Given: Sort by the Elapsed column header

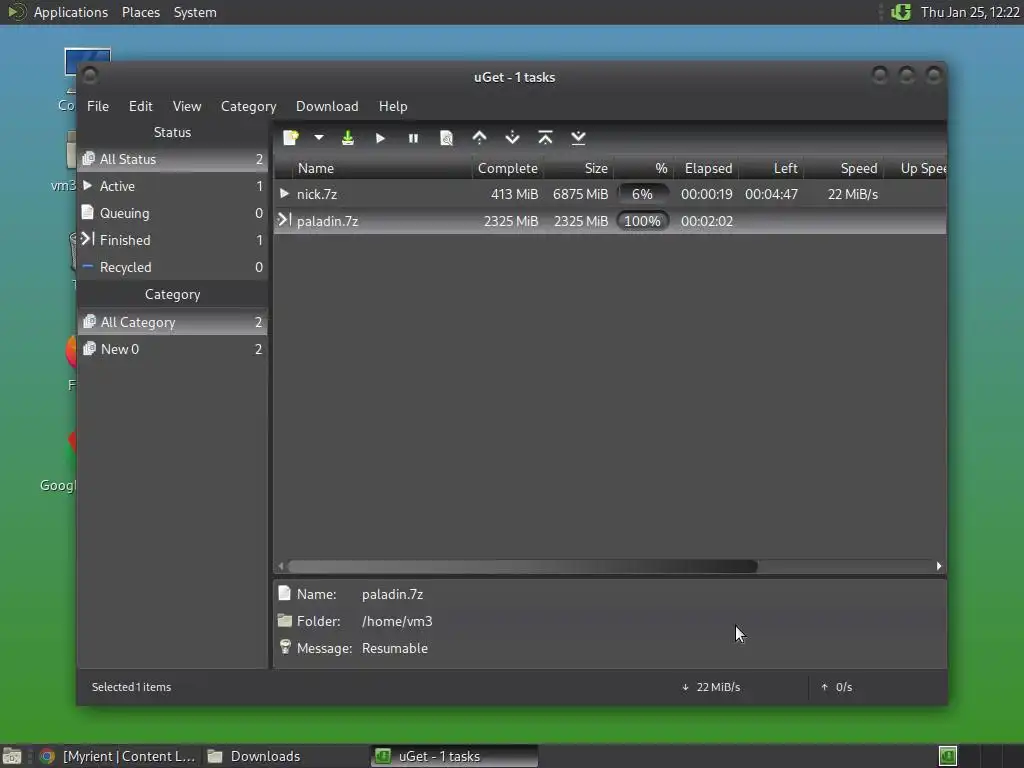Looking at the screenshot, I should click(706, 168).
